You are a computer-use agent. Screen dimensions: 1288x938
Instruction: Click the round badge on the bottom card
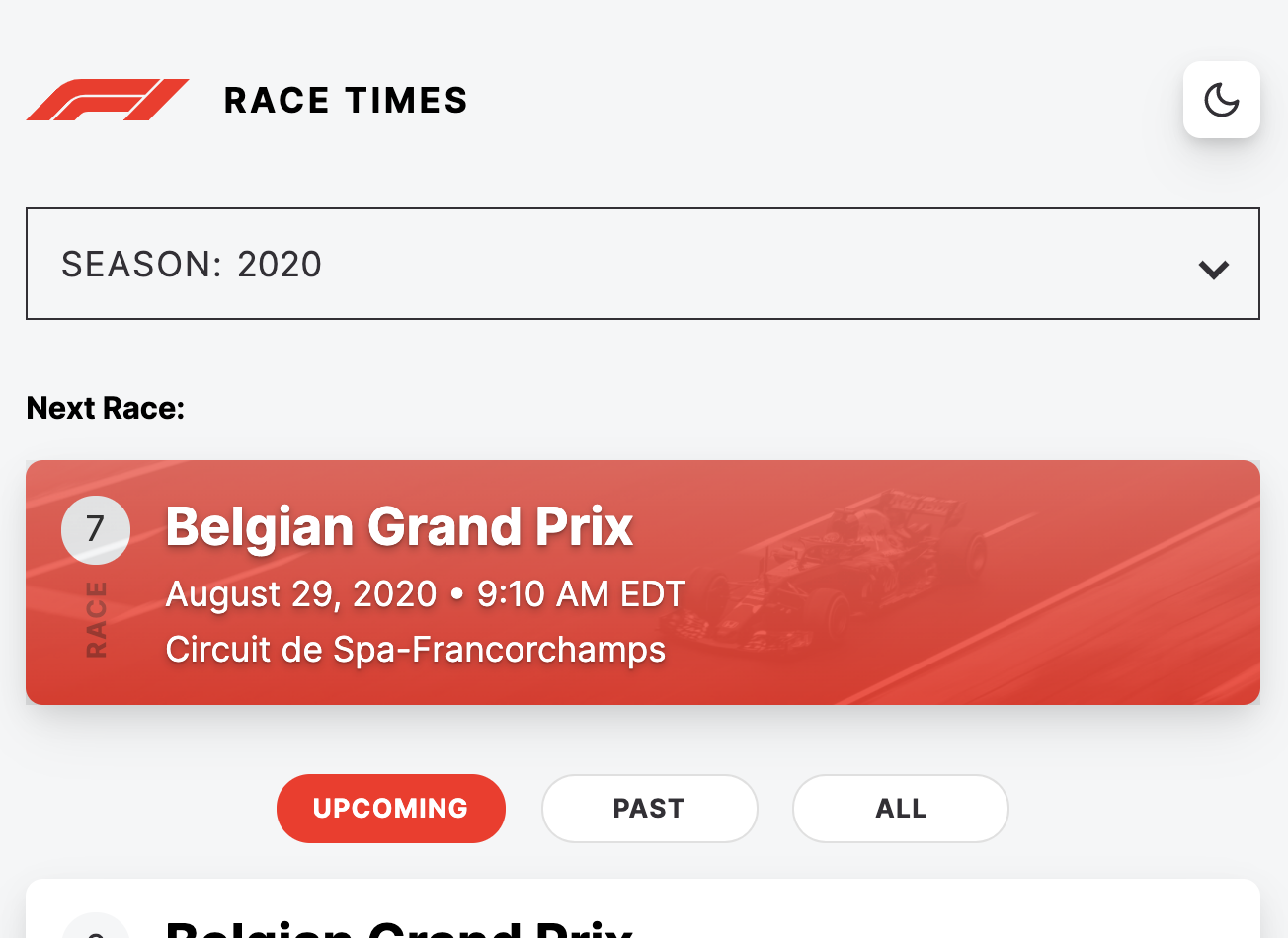(96, 928)
